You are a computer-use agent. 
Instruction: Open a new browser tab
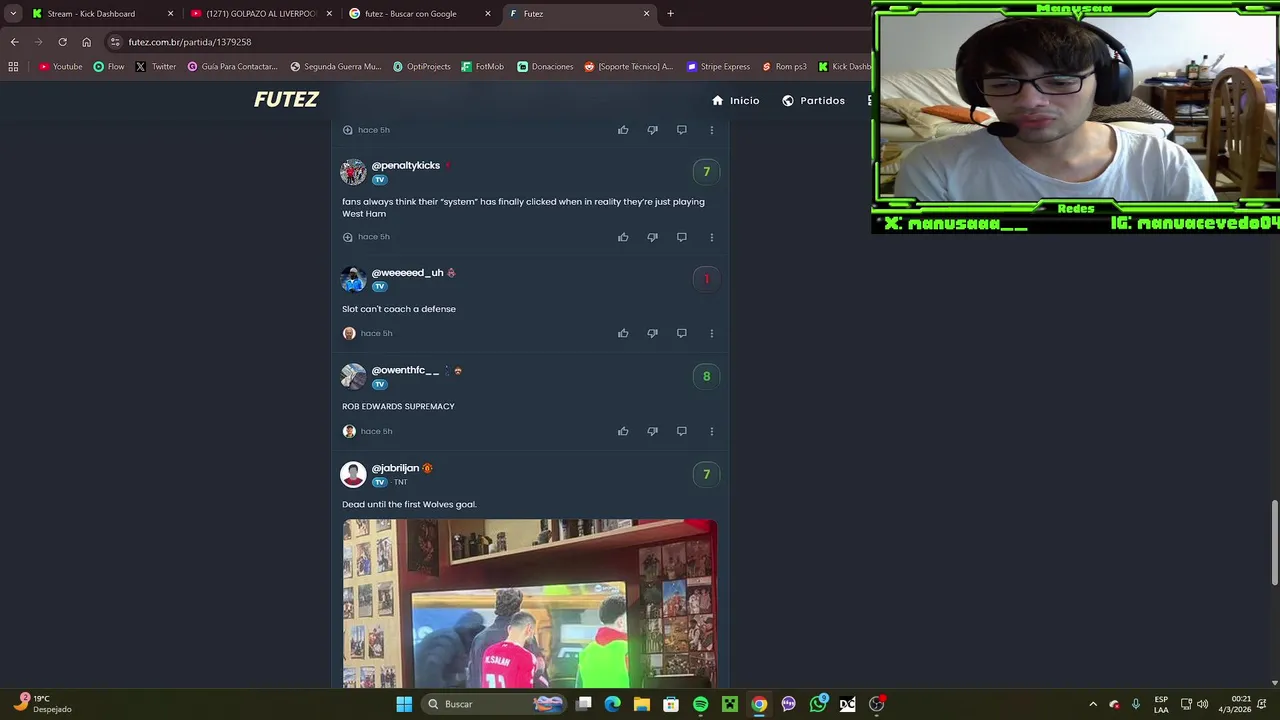pos(670,14)
